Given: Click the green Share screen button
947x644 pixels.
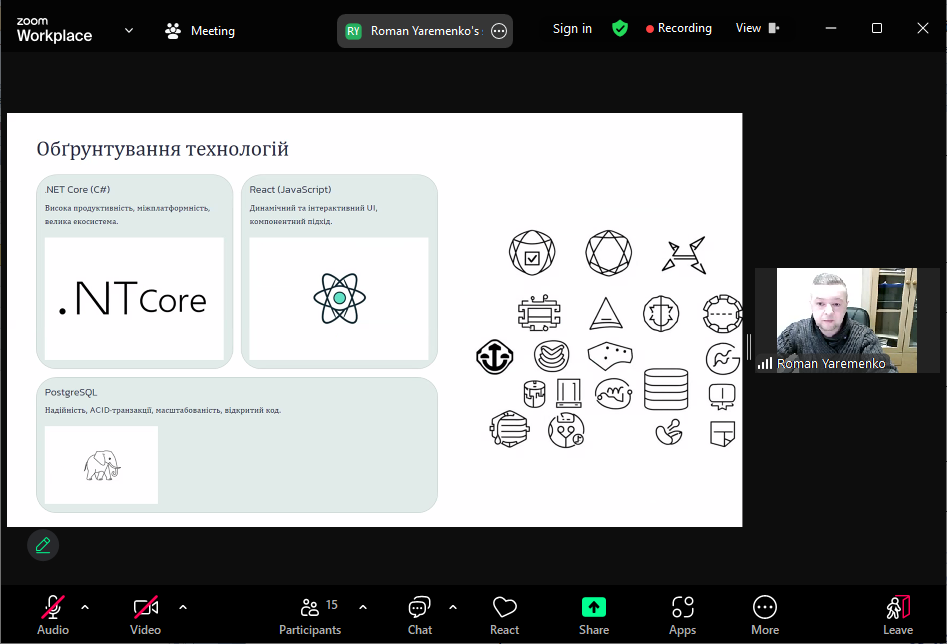Looking at the screenshot, I should tap(594, 614).
